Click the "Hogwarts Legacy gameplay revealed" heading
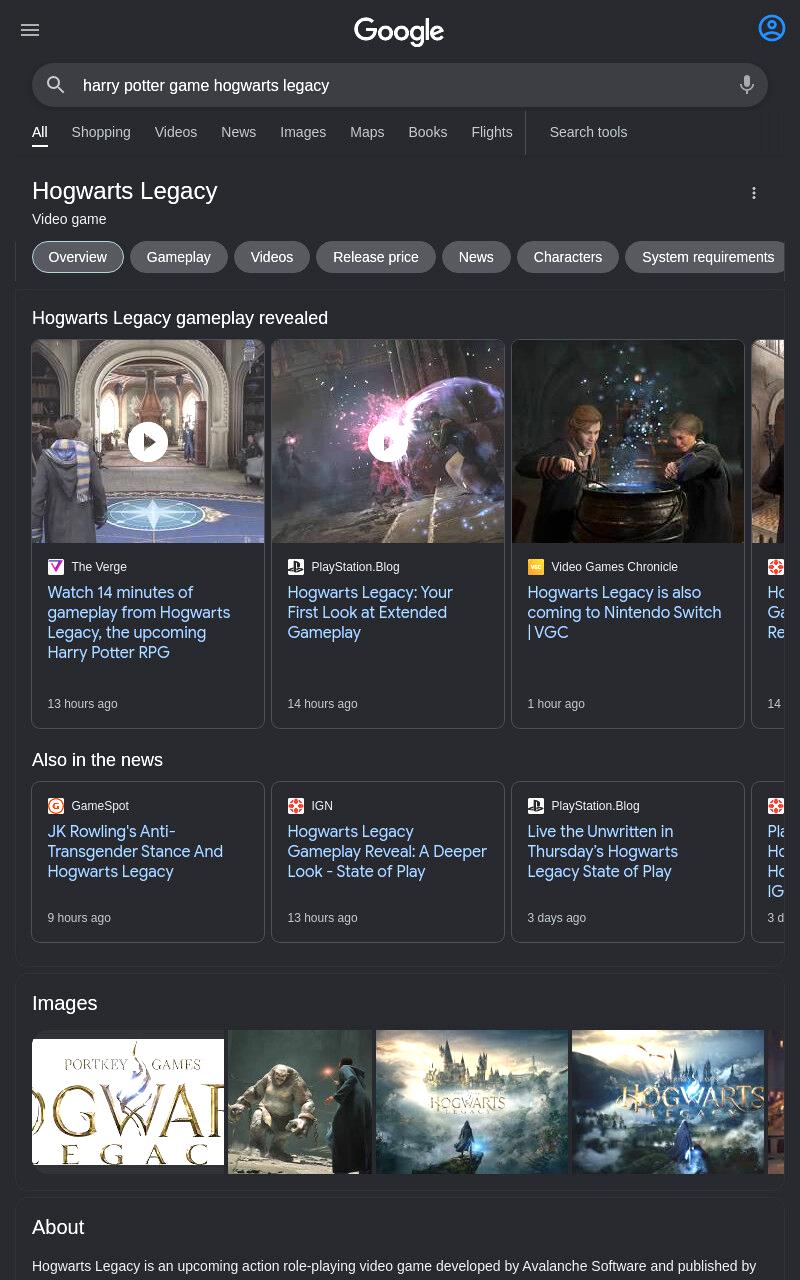This screenshot has width=800, height=1280. point(180,318)
